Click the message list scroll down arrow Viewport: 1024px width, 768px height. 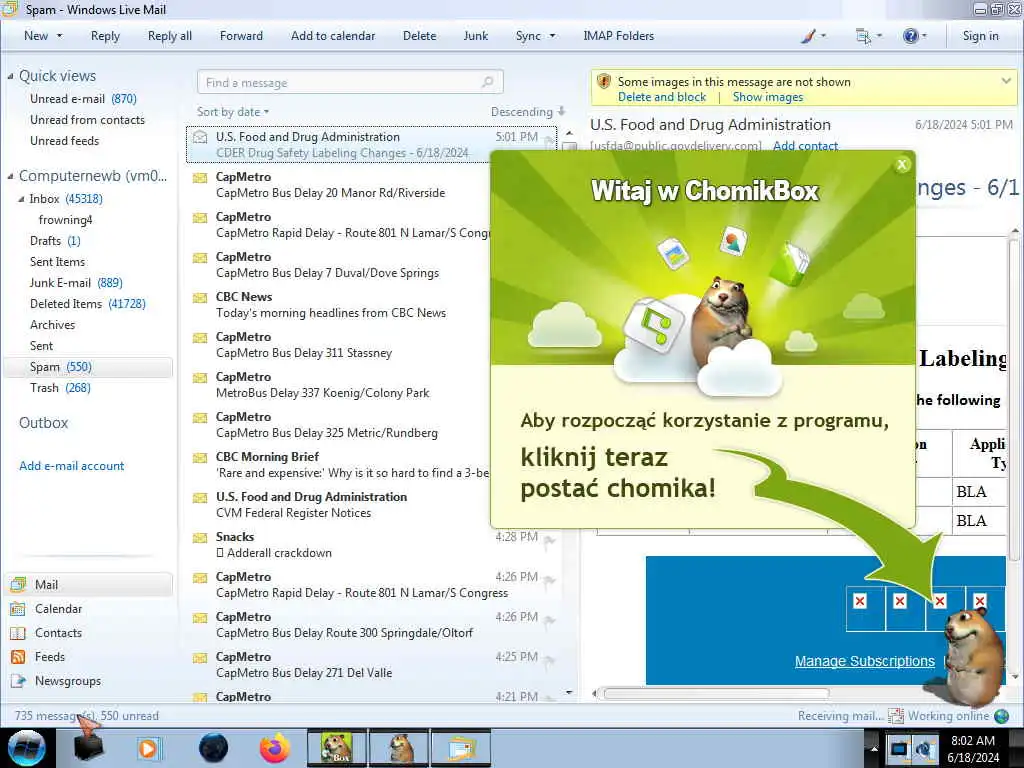click(569, 692)
